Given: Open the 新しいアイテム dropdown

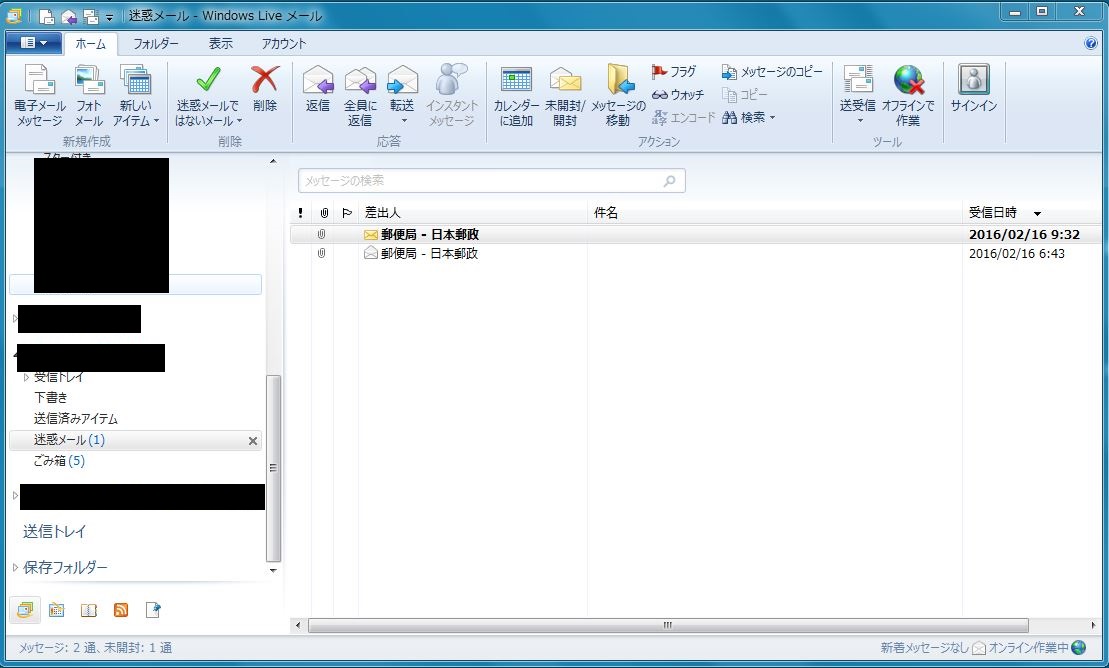Looking at the screenshot, I should tap(135, 95).
